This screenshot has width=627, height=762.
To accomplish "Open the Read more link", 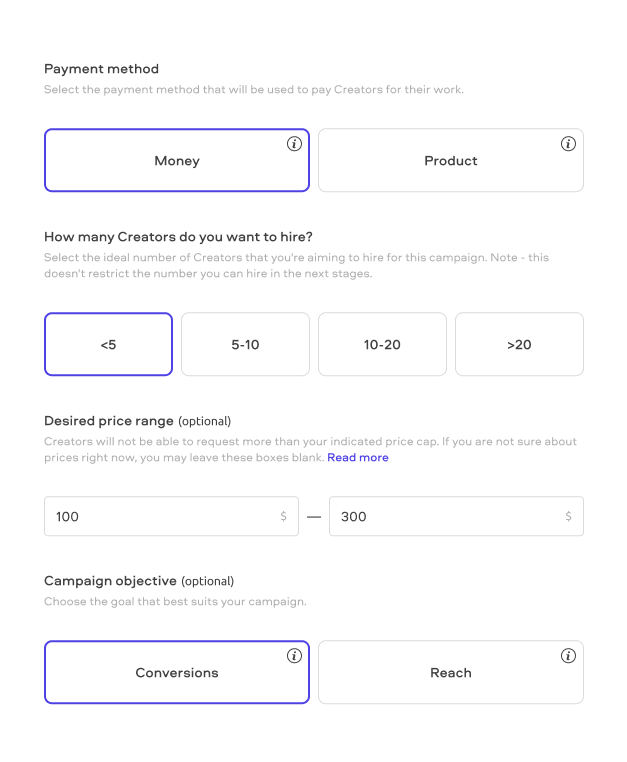I will point(358,457).
